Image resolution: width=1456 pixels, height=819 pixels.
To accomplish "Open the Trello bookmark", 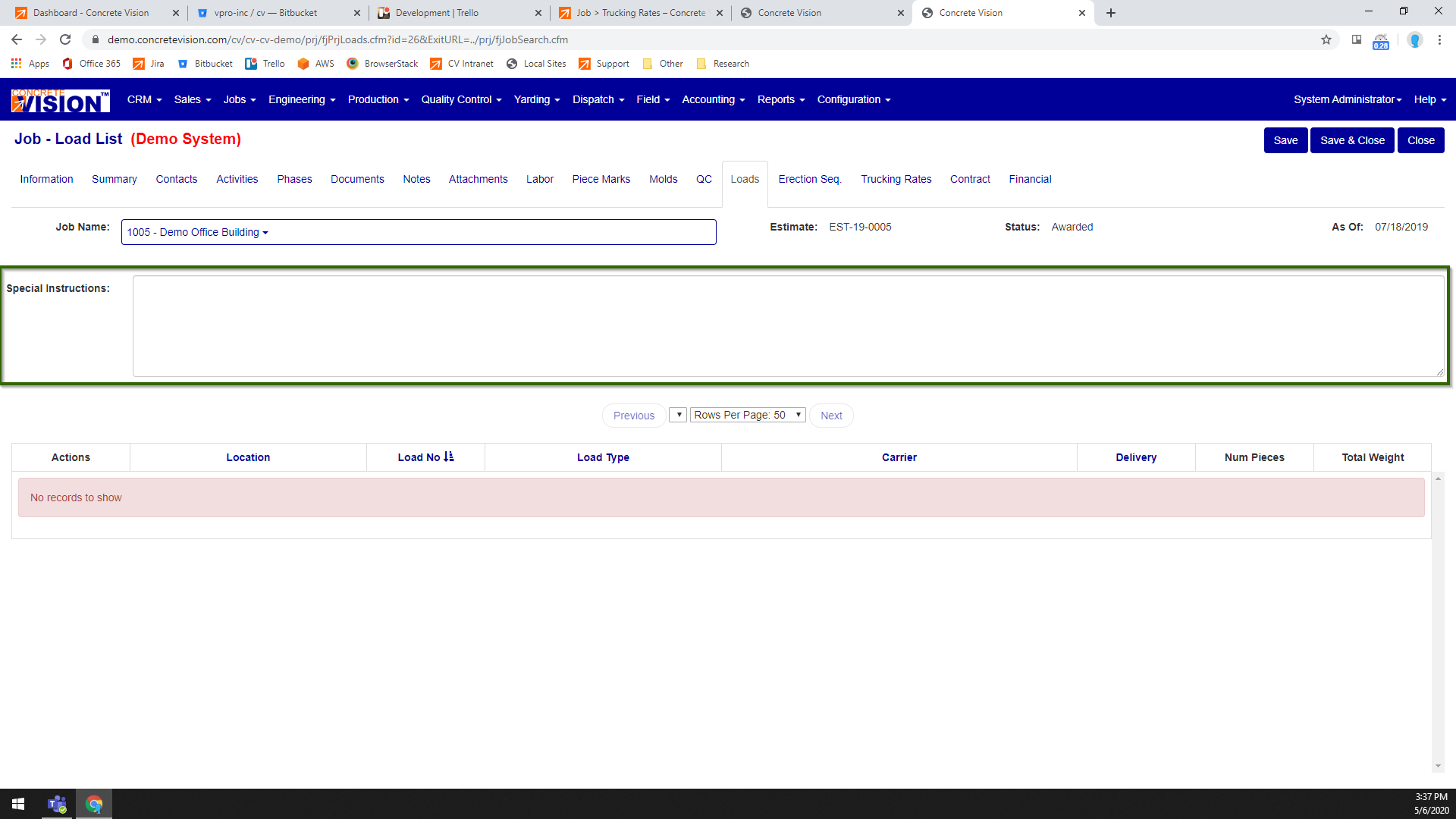I will click(x=265, y=64).
